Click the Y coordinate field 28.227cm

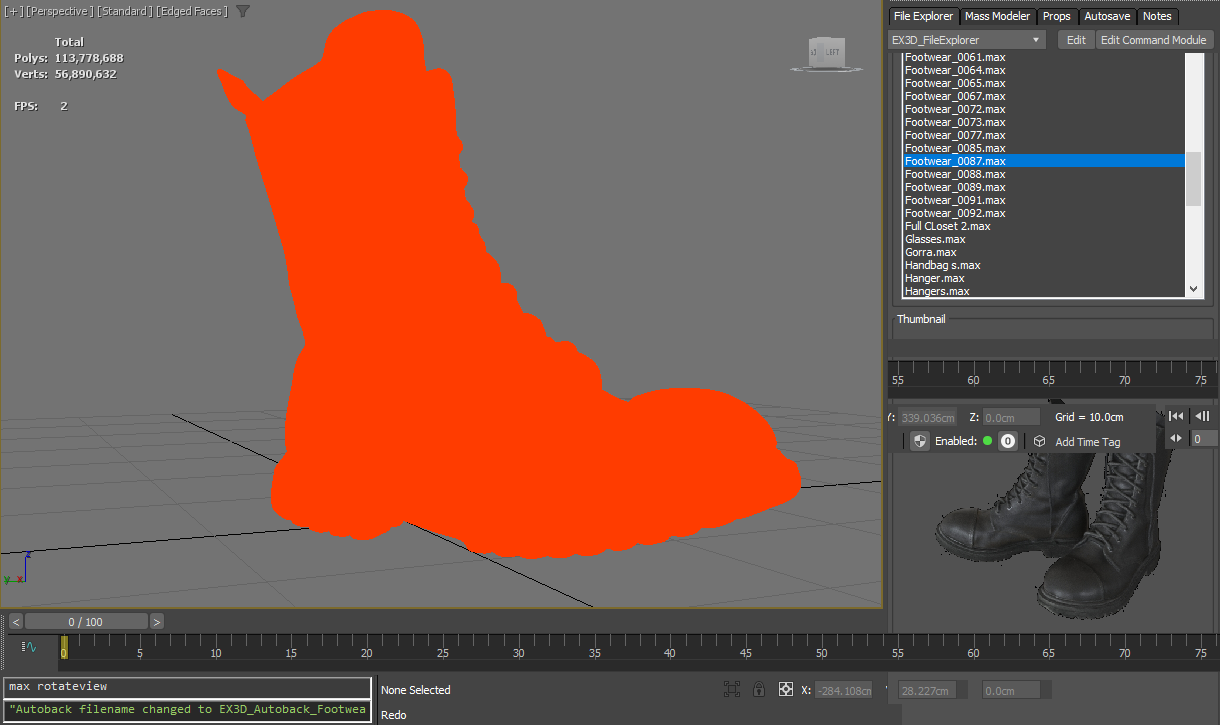click(x=929, y=689)
